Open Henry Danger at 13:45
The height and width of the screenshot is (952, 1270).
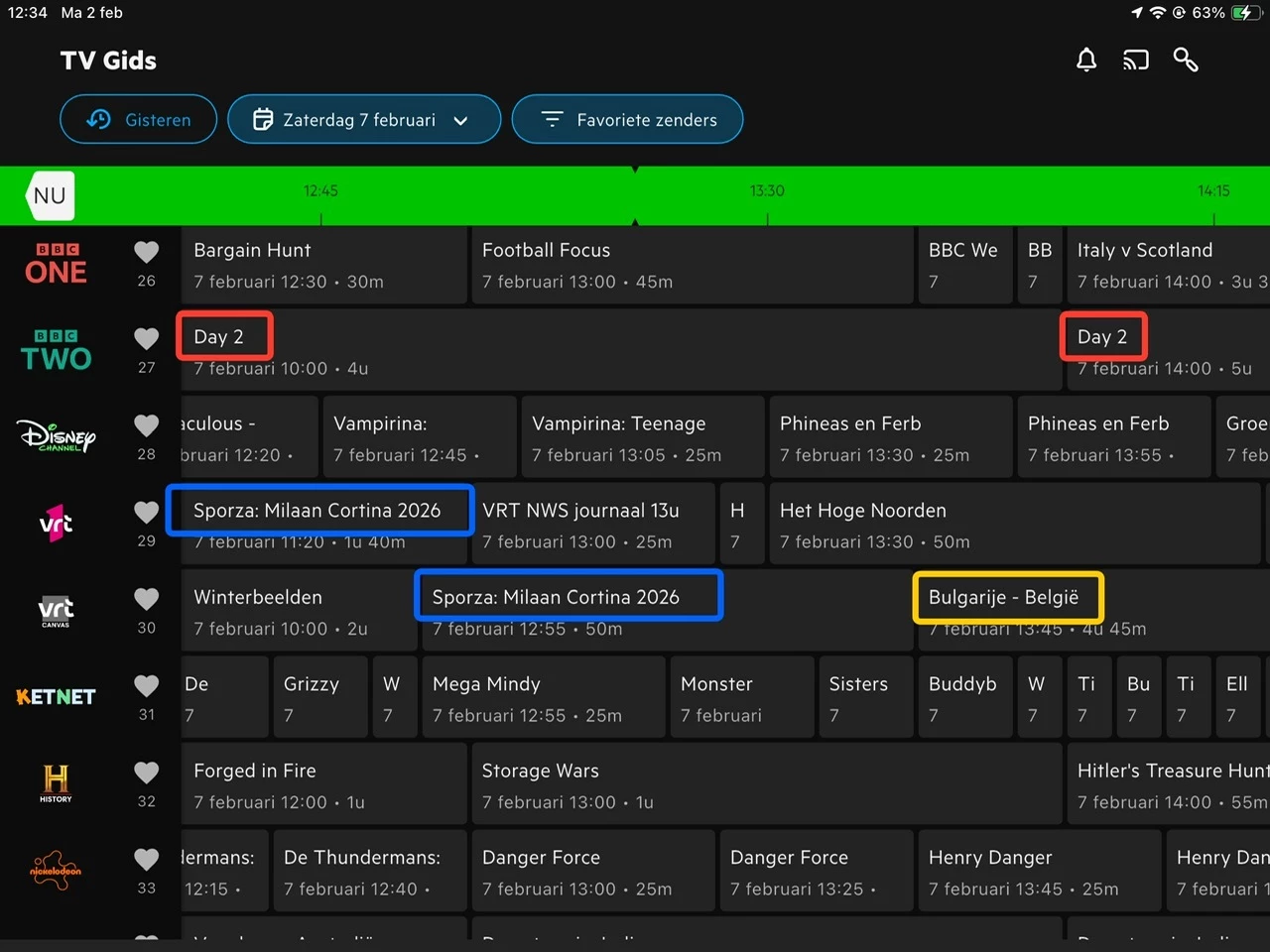click(1040, 873)
